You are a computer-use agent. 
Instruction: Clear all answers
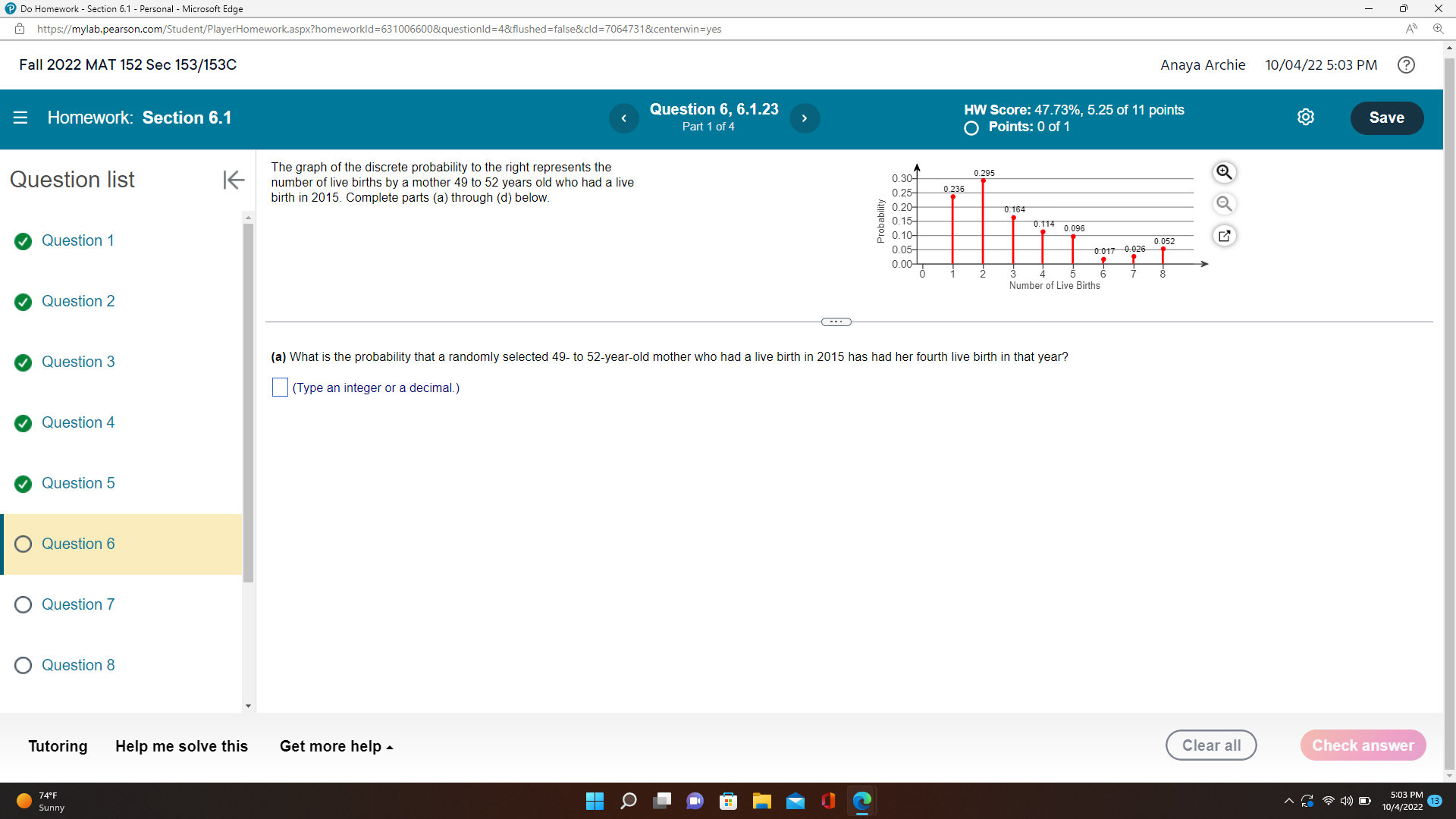click(1210, 745)
